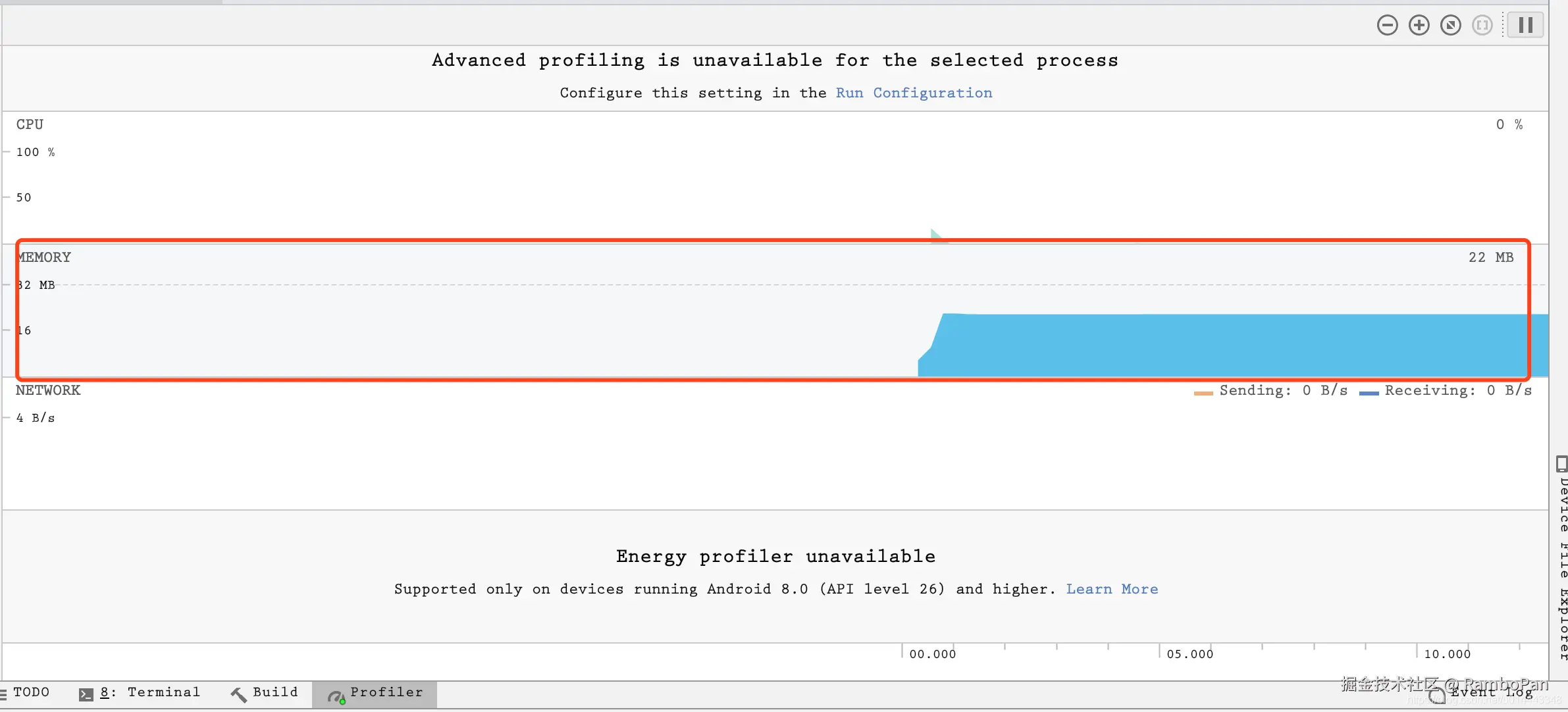Screen dimensions: 1568x712
Task: Click the 00.000 timeline start marker
Action: [931, 653]
